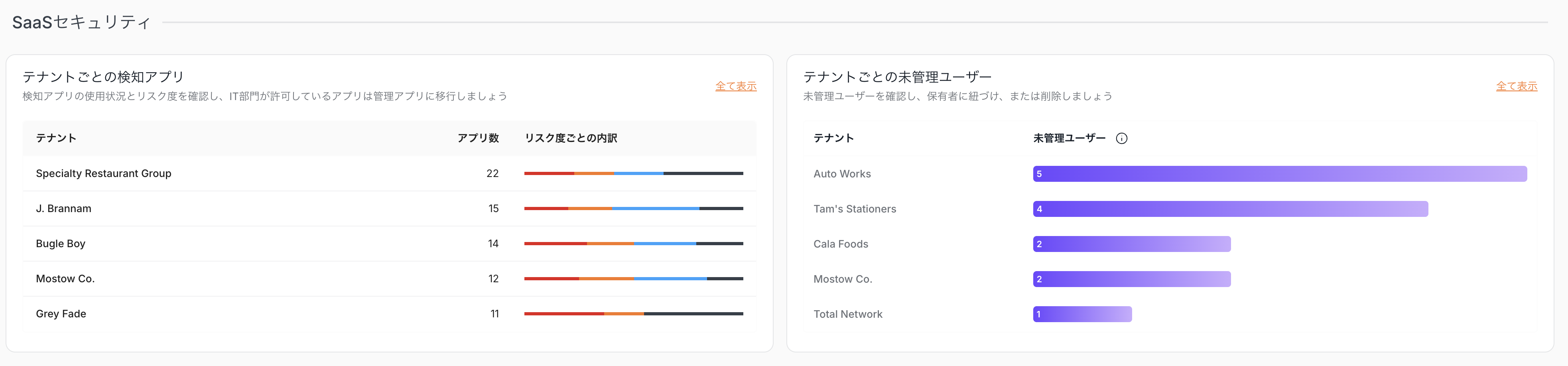Open 全て表示 link for 検知アプリ card

(x=735, y=86)
